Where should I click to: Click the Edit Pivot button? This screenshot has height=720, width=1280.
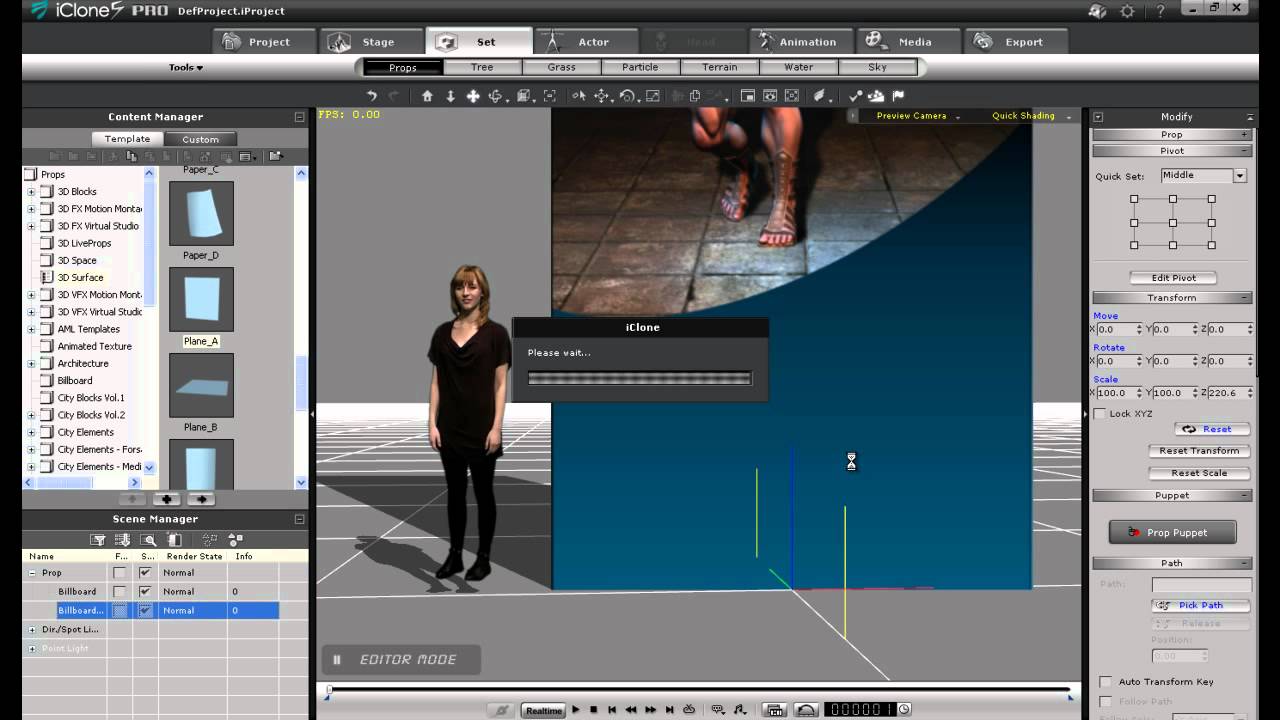point(1172,278)
